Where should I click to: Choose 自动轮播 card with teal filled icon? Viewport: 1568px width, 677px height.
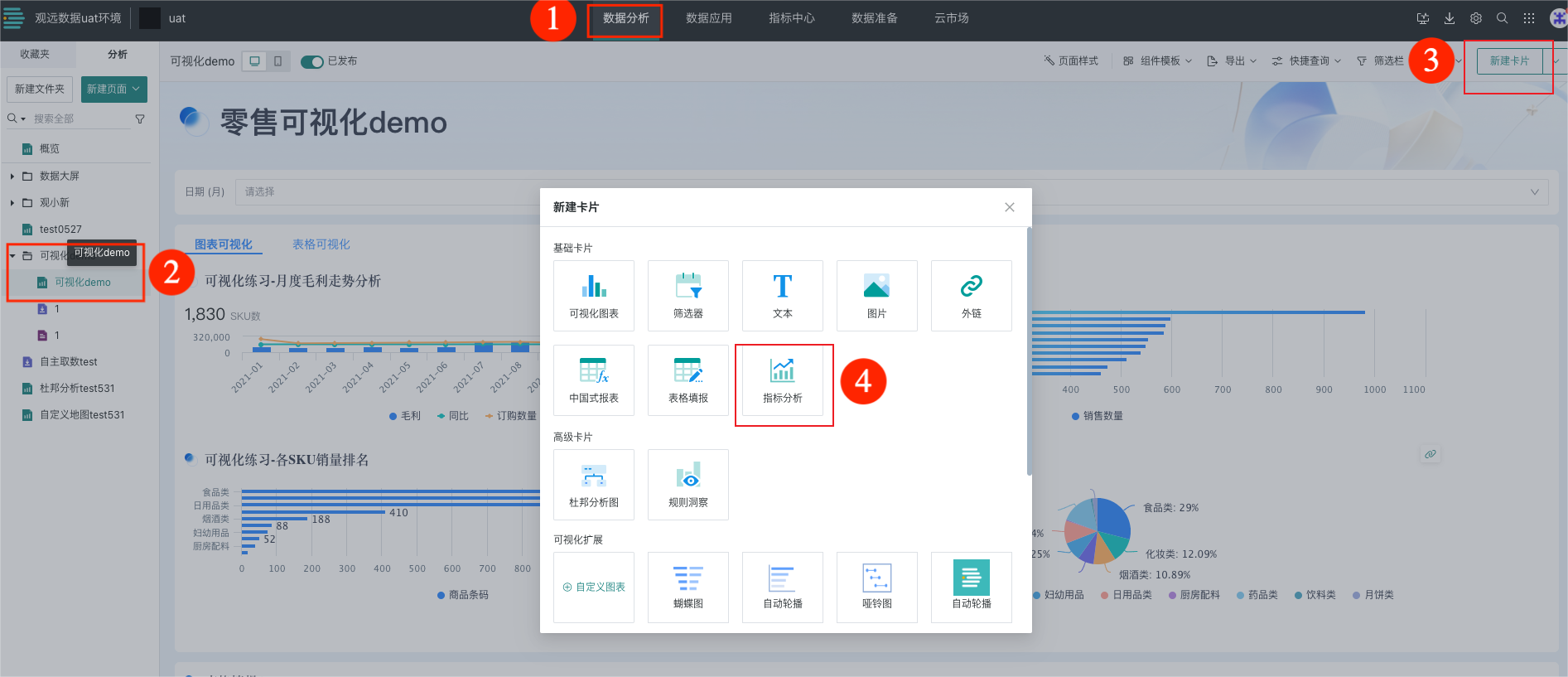(x=972, y=588)
